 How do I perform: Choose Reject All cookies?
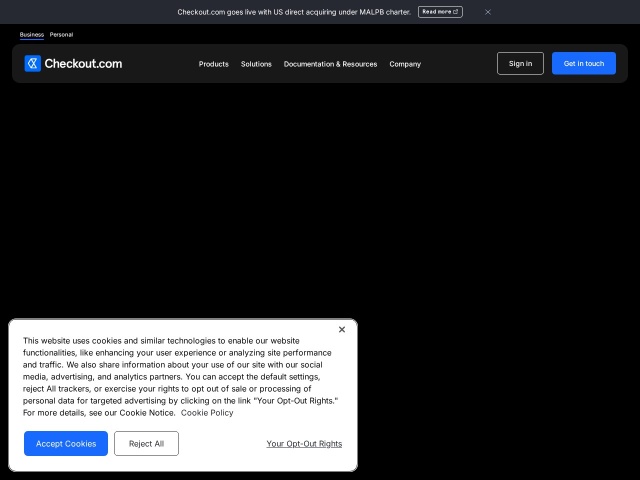pos(146,443)
